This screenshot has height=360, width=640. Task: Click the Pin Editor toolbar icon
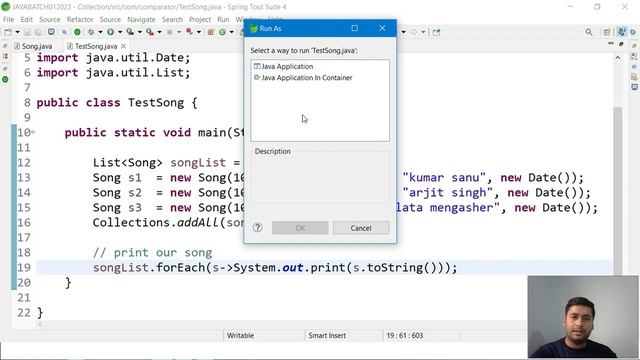pos(436,32)
